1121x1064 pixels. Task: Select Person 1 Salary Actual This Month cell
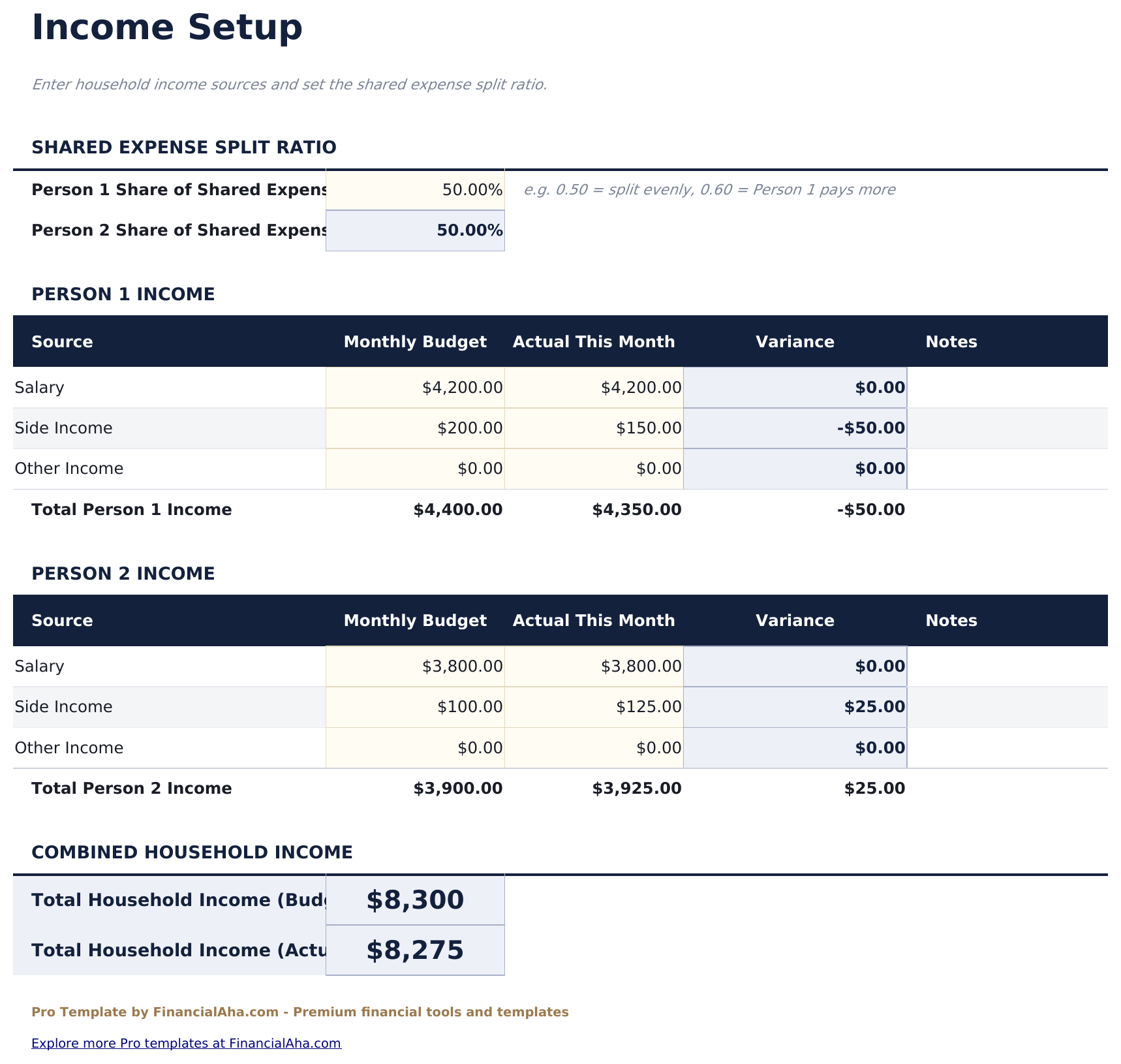point(594,386)
